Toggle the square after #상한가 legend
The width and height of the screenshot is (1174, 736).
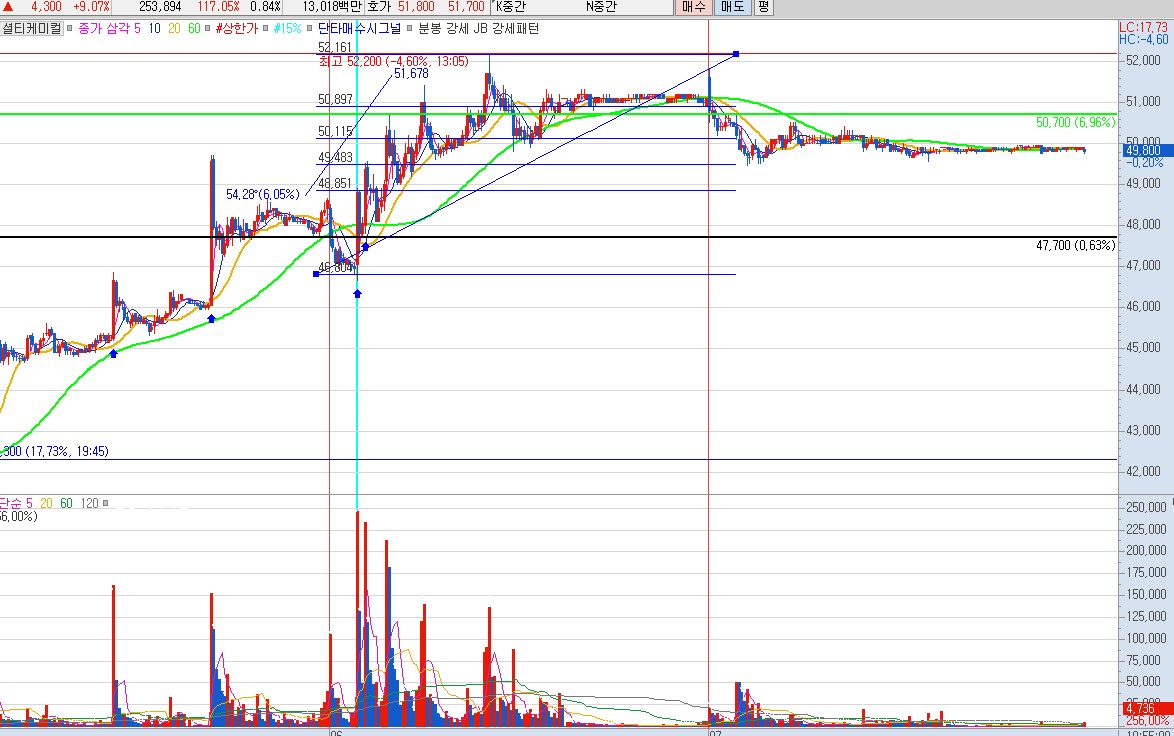265,28
